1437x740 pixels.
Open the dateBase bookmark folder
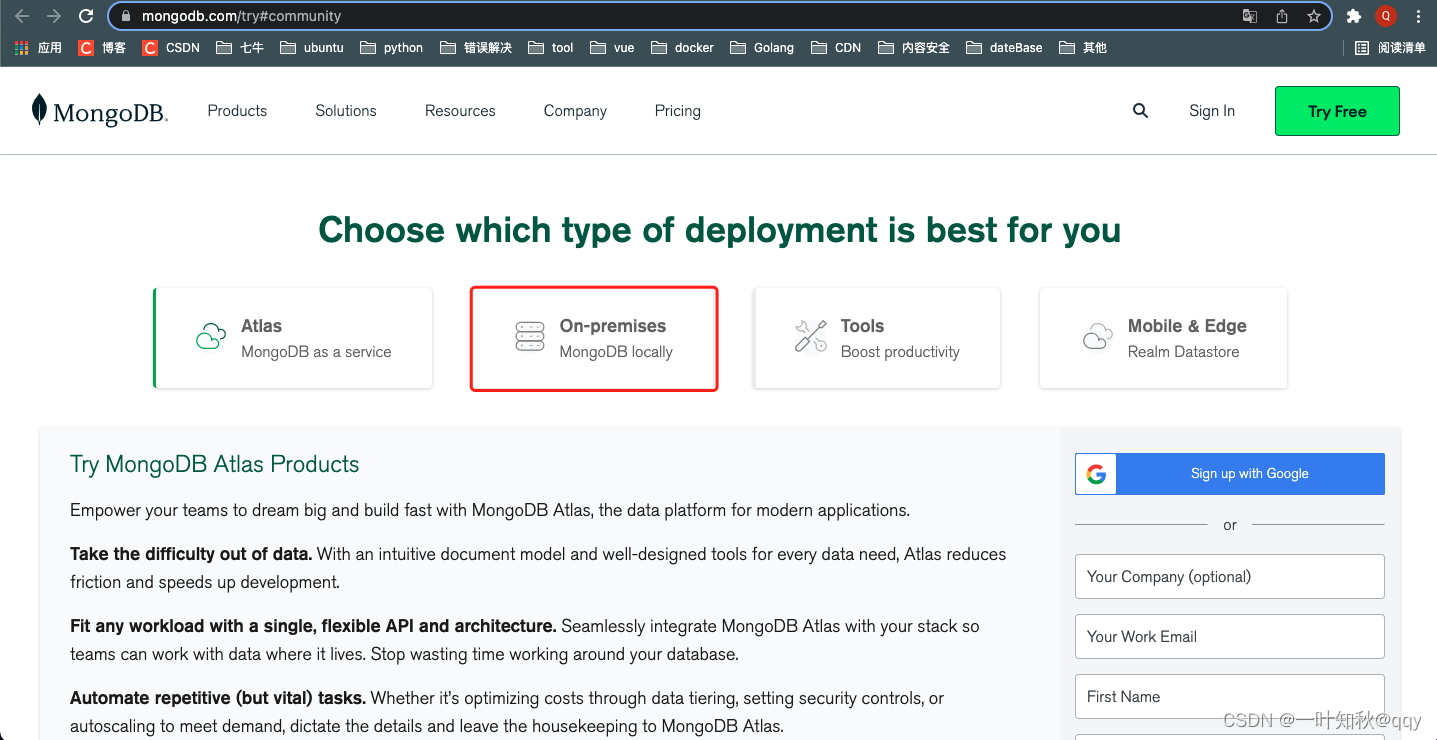click(x=1004, y=47)
